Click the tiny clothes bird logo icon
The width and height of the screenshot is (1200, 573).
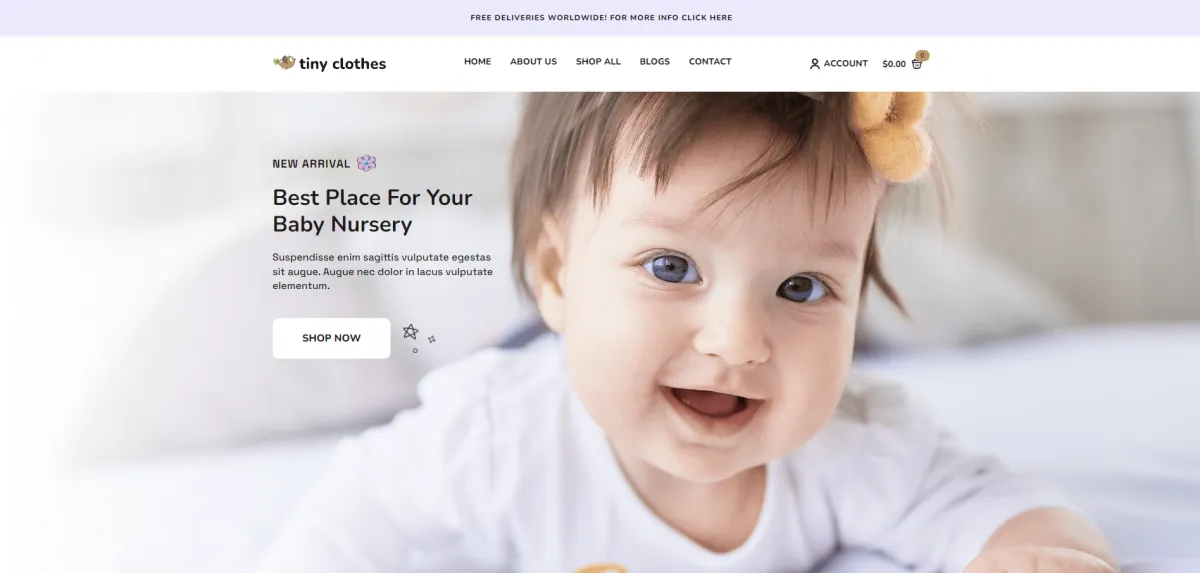284,63
